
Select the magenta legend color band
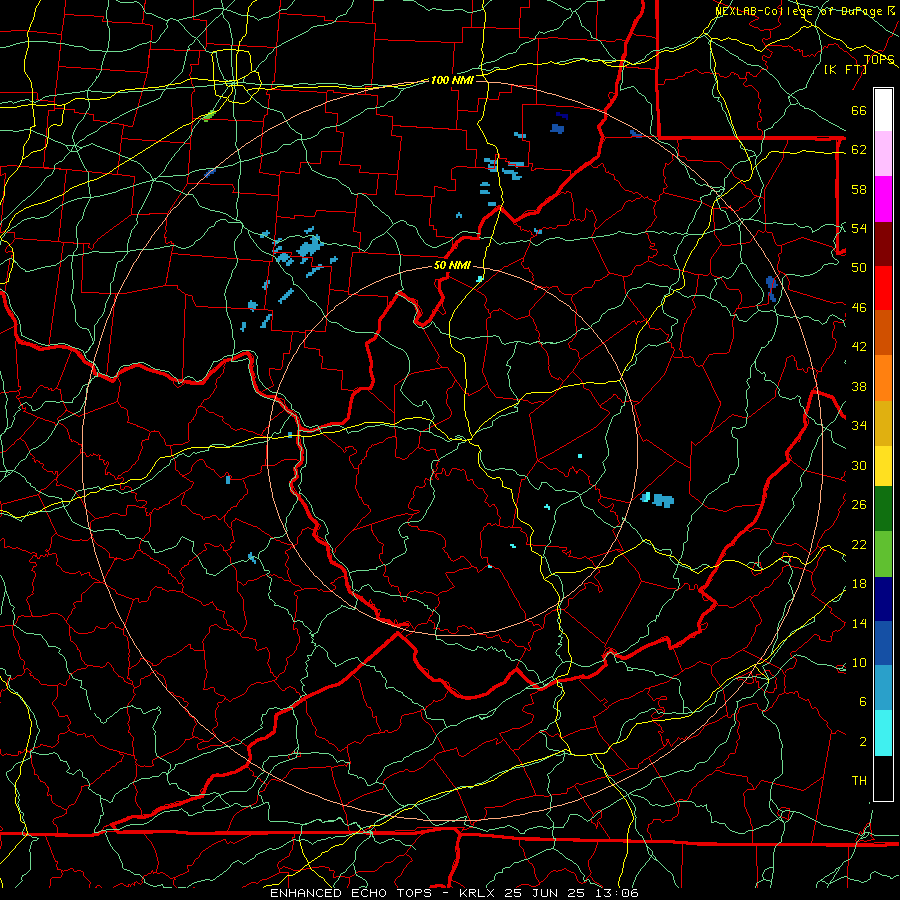tap(883, 199)
